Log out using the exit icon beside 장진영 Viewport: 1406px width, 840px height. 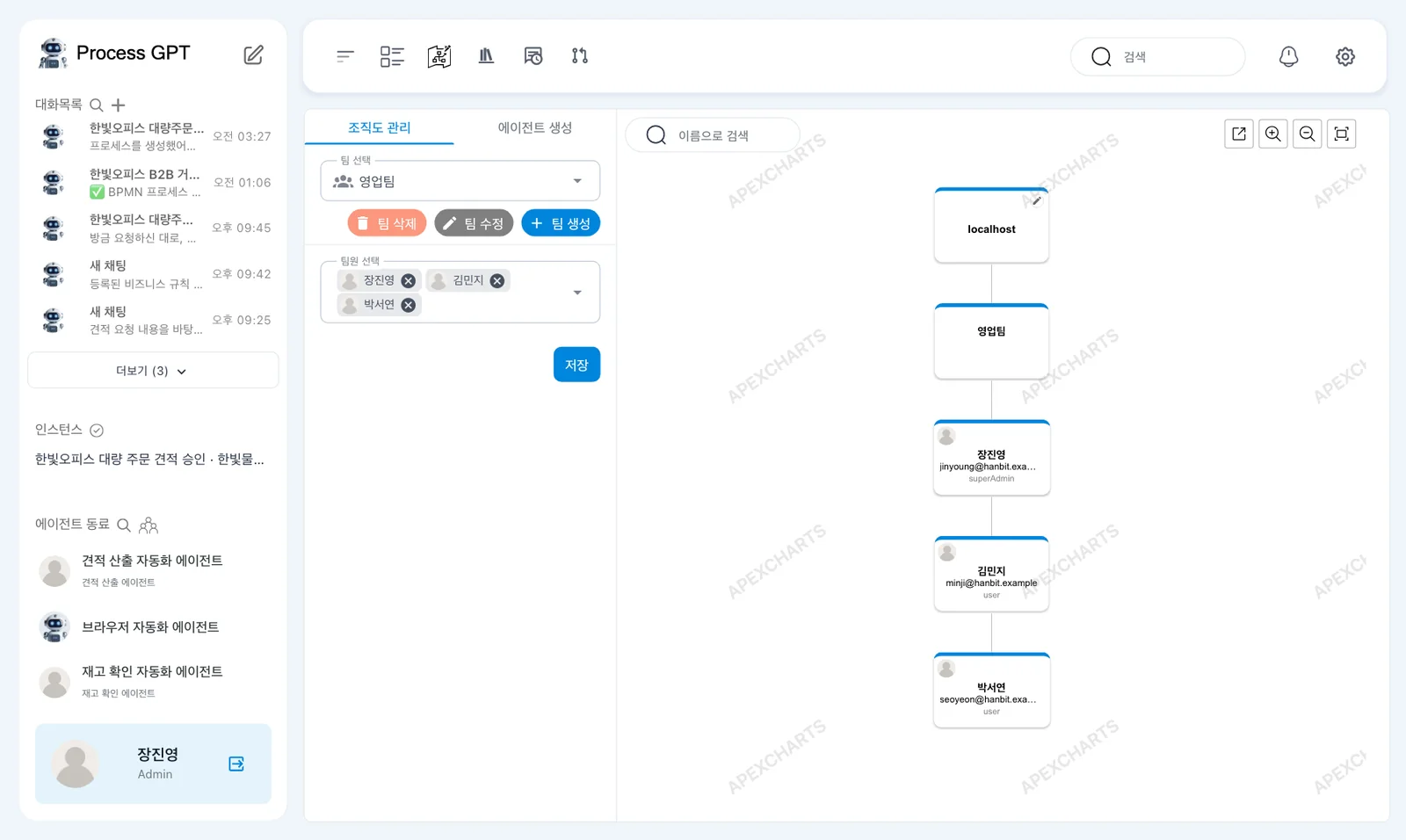[236, 764]
